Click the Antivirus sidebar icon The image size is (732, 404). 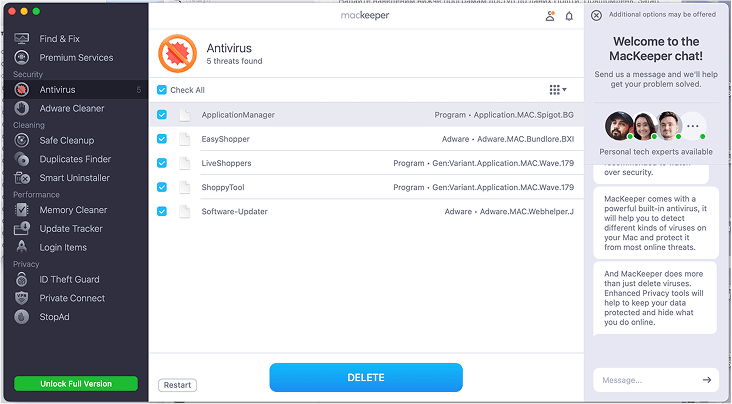[x=21, y=89]
